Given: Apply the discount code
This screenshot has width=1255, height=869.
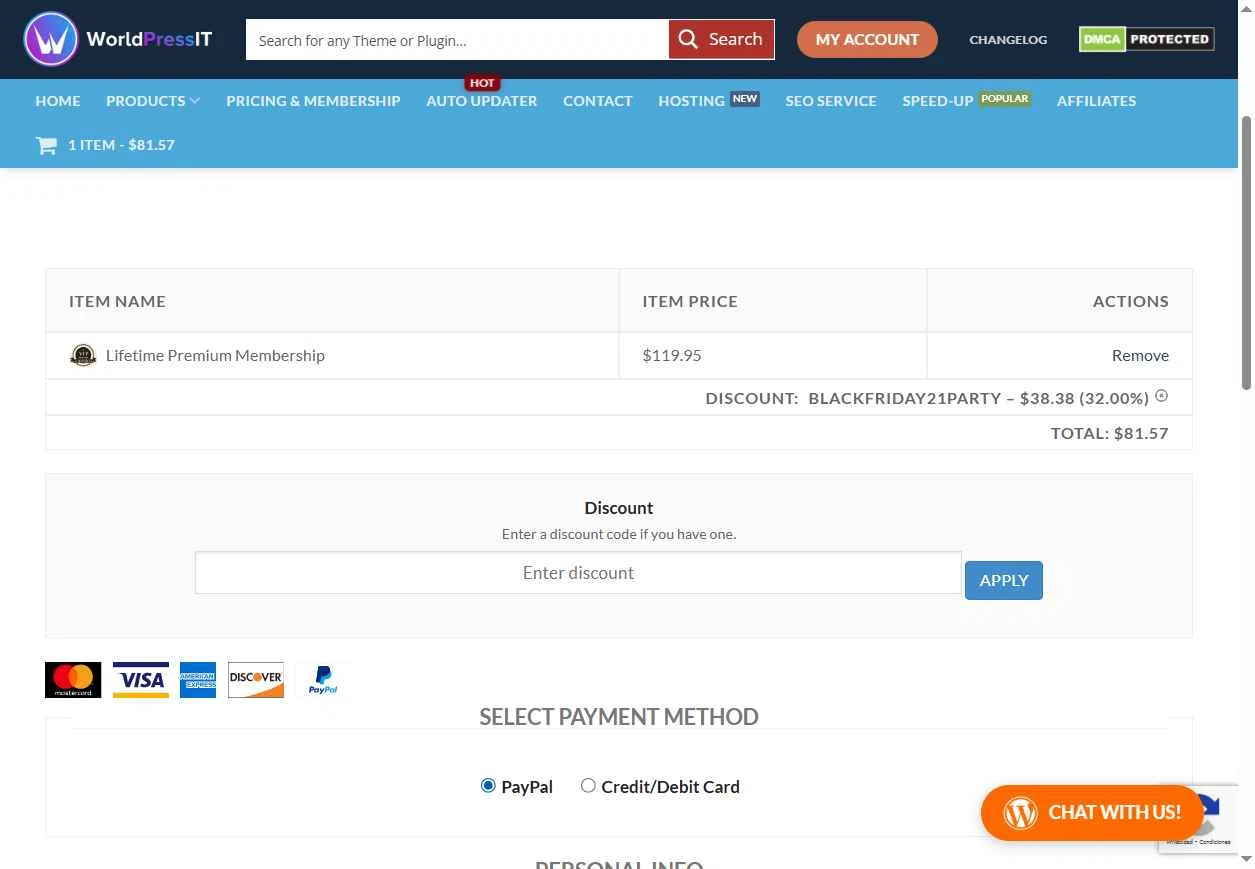Looking at the screenshot, I should point(1004,580).
